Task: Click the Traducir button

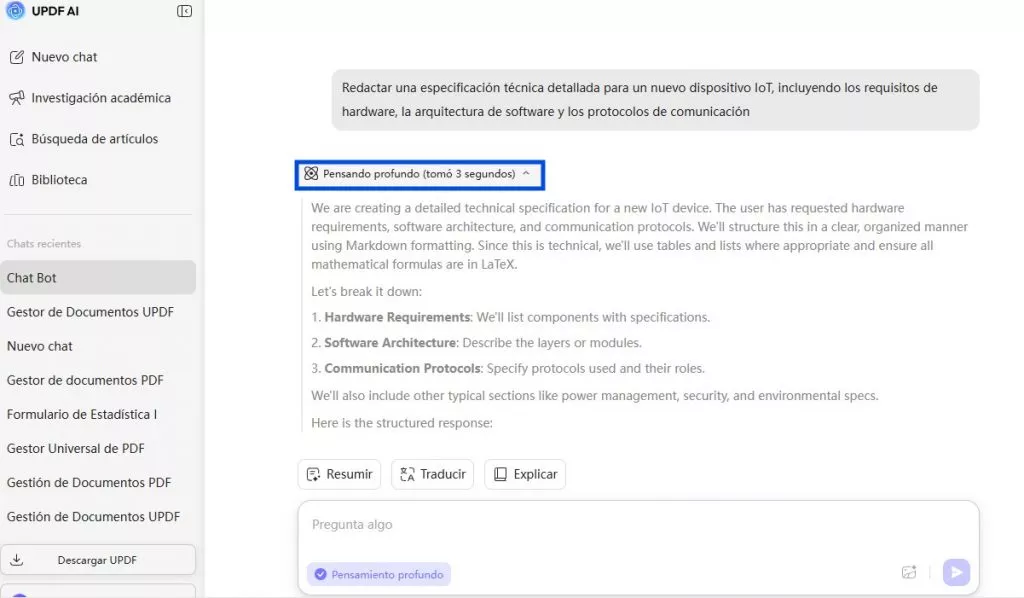Action: coord(432,474)
